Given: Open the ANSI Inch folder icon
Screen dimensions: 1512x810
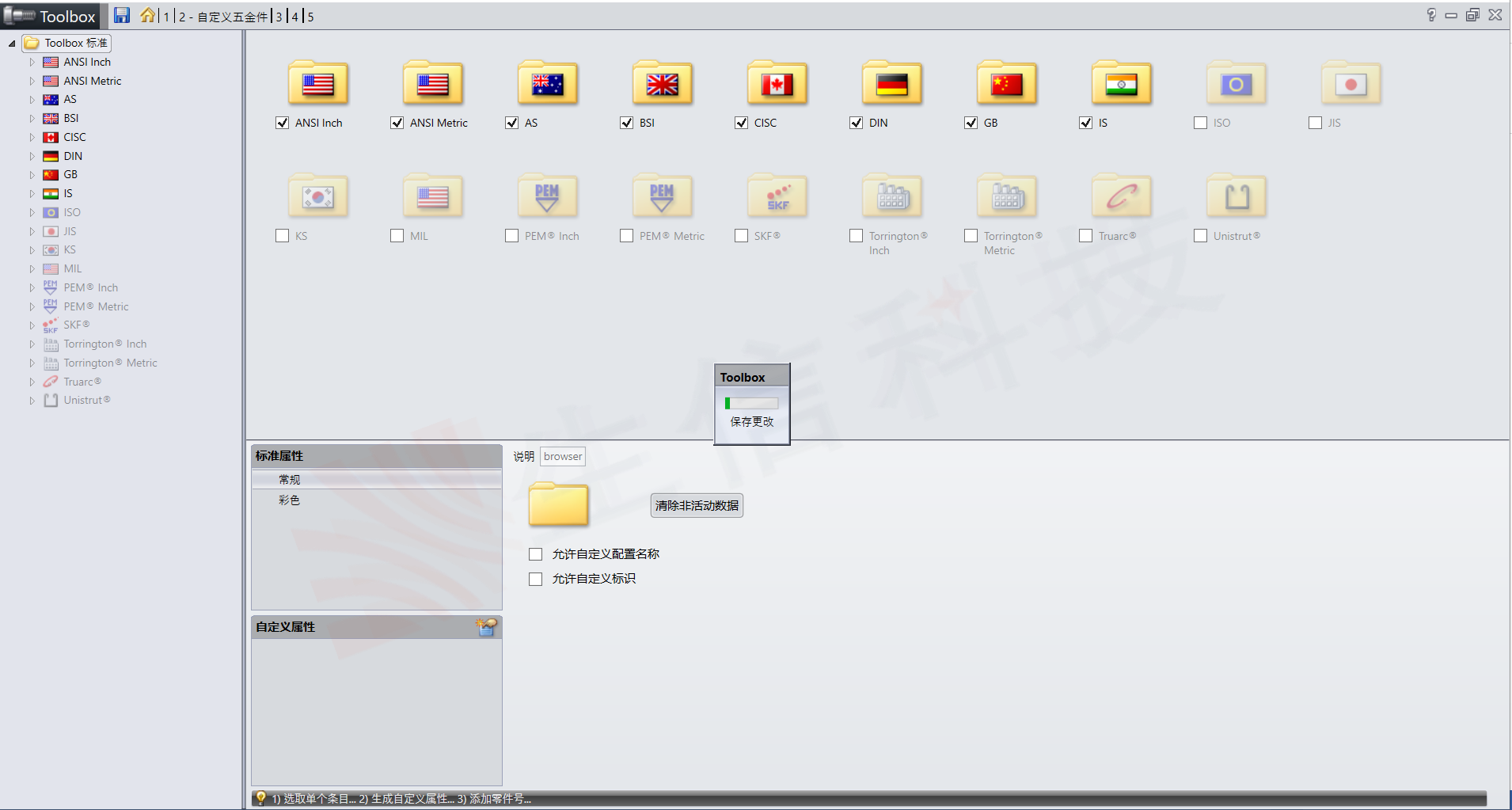Looking at the screenshot, I should pyautogui.click(x=318, y=83).
